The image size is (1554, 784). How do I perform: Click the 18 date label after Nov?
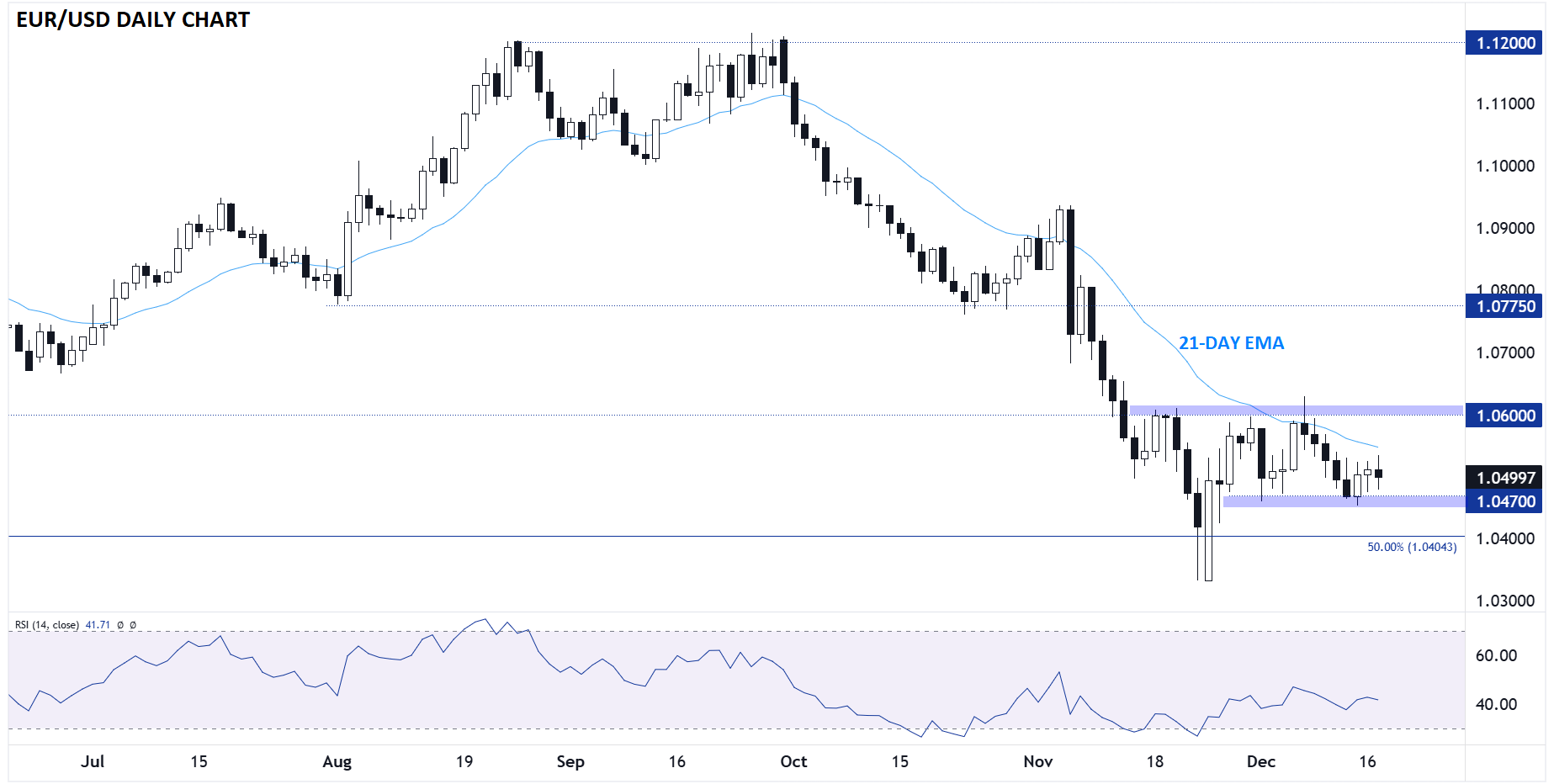point(1155,761)
